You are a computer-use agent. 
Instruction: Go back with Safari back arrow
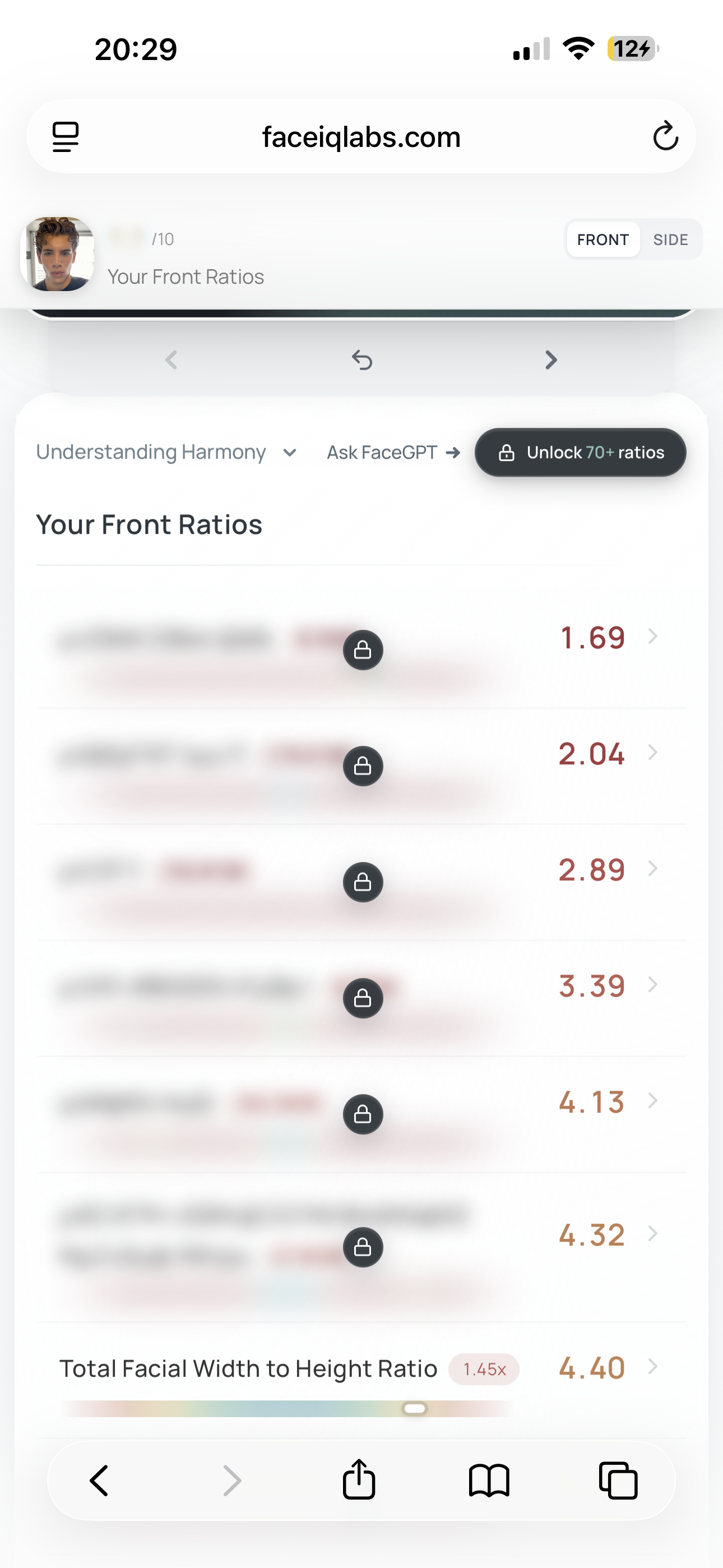pos(99,1481)
